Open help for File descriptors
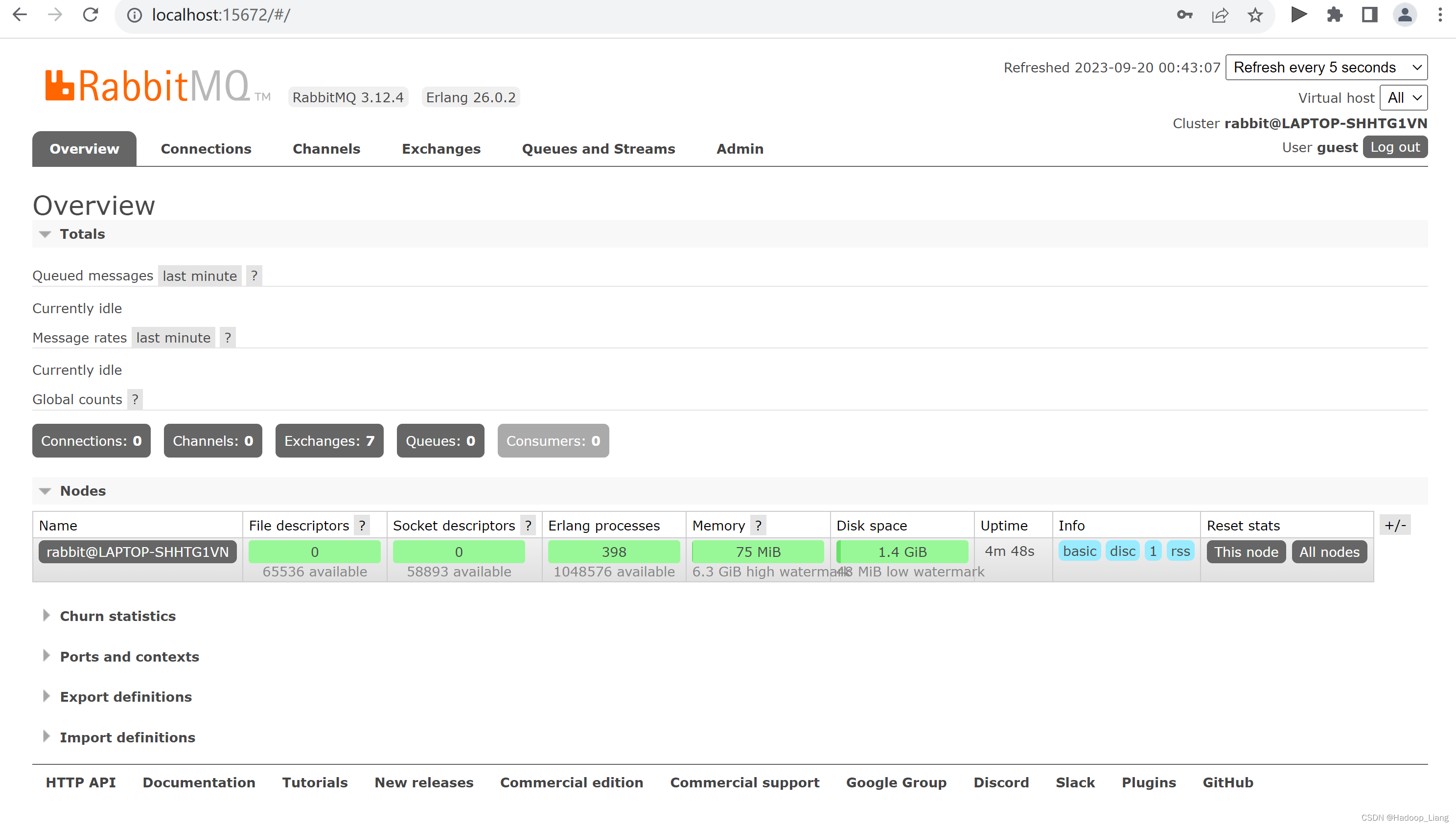The width and height of the screenshot is (1456, 827). (x=362, y=525)
